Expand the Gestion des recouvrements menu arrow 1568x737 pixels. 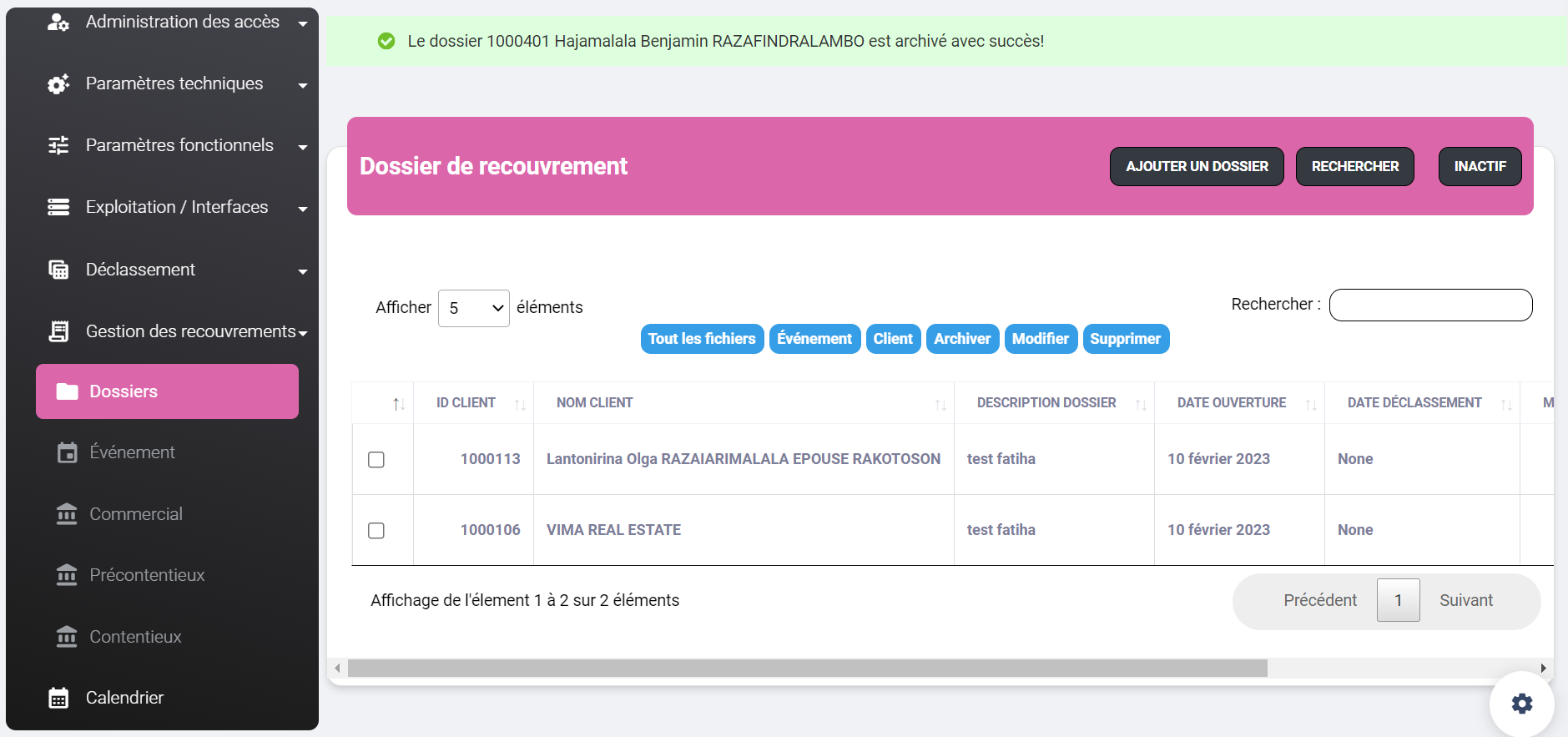tap(303, 333)
